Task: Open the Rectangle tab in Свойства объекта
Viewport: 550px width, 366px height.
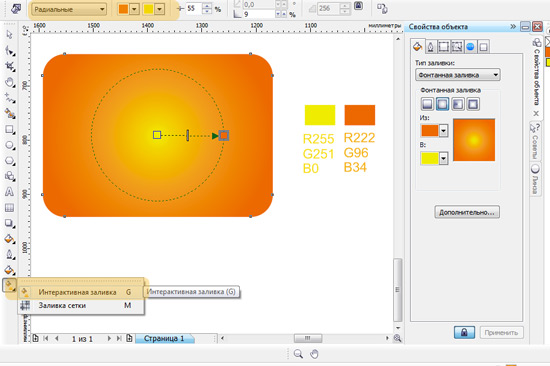Action: coord(443,47)
